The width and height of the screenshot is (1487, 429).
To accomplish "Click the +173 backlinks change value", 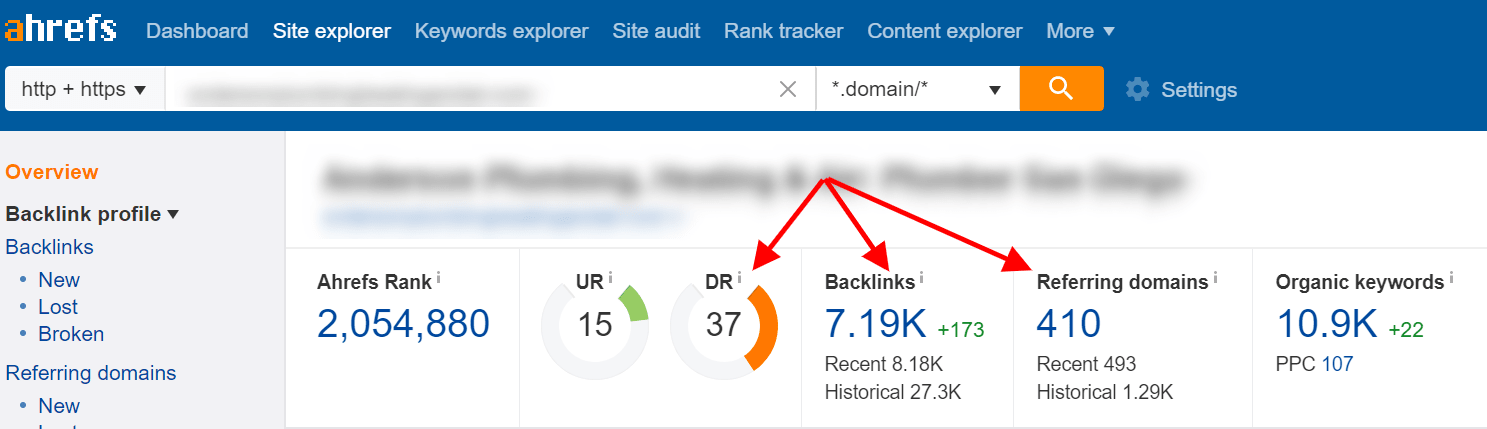I will 961,329.
